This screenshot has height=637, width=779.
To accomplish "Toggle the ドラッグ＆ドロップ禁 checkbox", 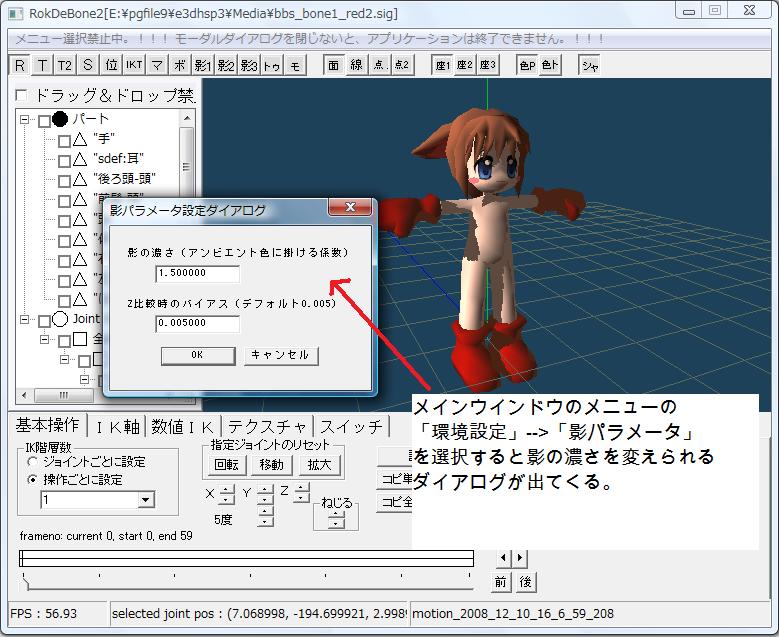I will [23, 96].
